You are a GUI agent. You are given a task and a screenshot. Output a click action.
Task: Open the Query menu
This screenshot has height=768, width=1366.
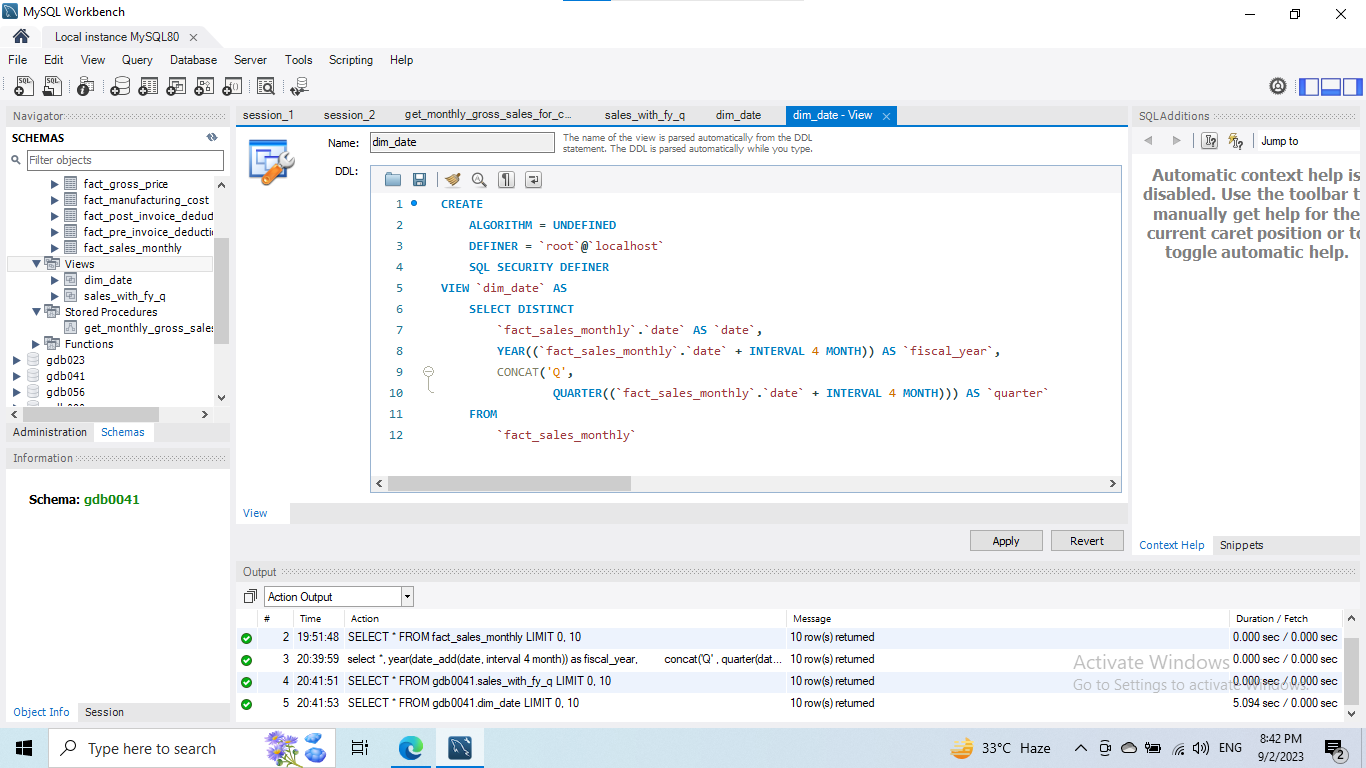pos(137,60)
